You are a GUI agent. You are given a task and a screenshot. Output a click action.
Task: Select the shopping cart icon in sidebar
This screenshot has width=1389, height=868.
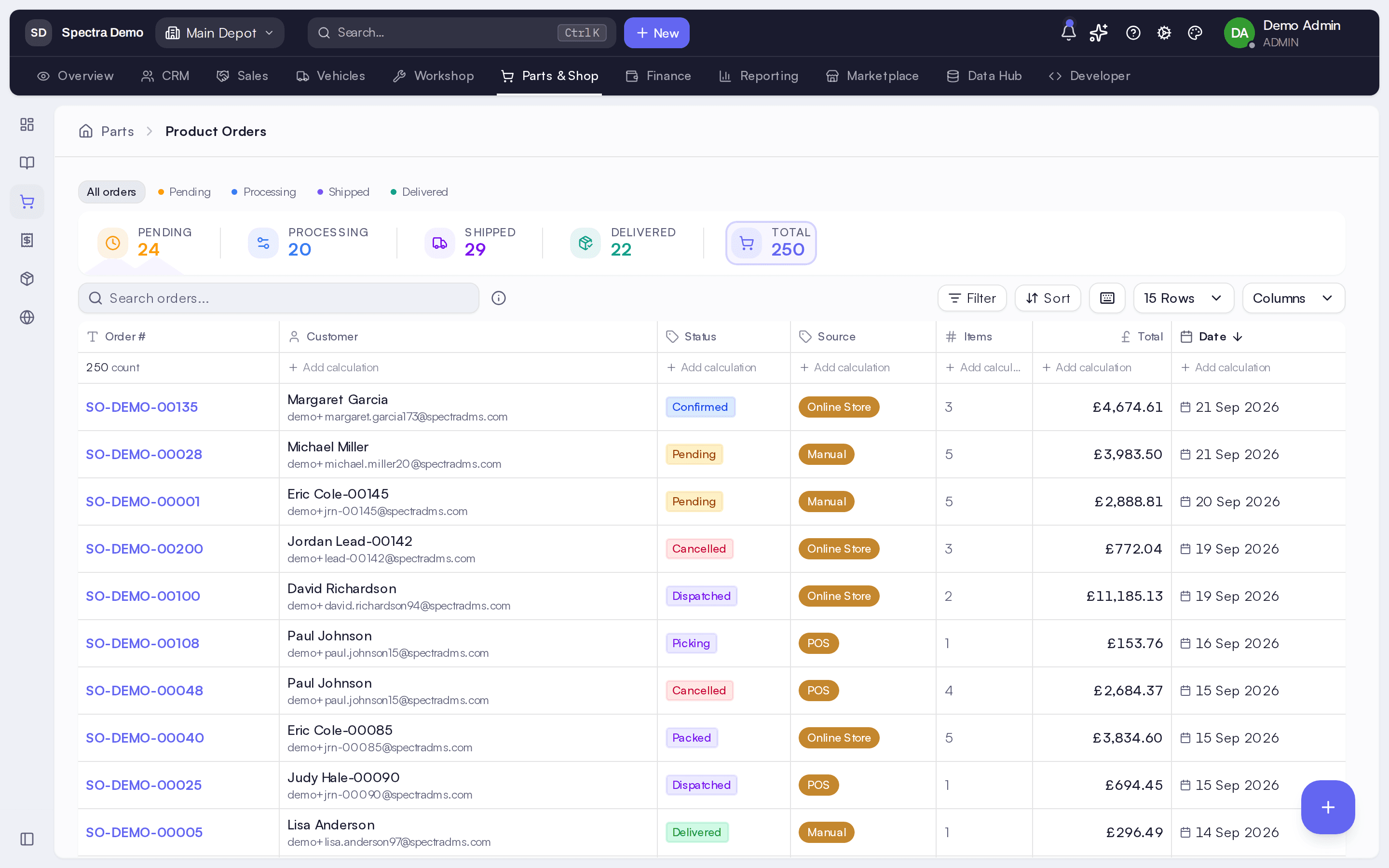point(27,202)
